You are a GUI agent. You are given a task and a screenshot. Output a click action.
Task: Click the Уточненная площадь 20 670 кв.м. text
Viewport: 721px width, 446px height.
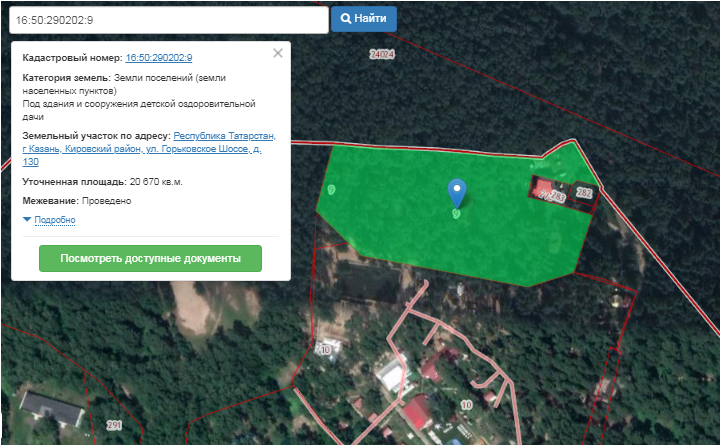pos(102,182)
